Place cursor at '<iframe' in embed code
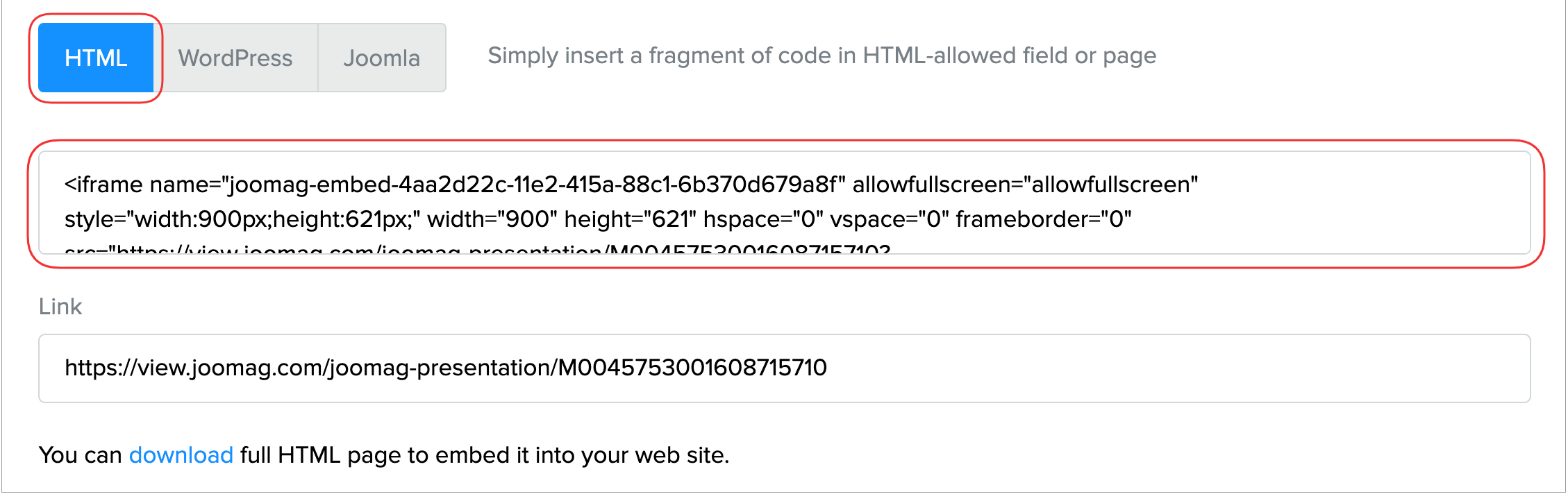1568x494 pixels. click(103, 185)
